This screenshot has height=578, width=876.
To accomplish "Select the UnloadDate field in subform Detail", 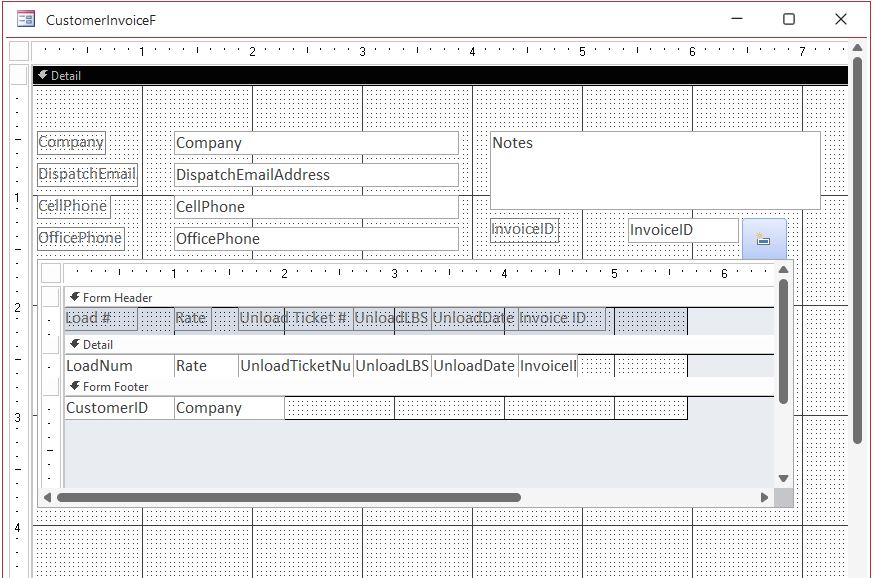I will tap(474, 365).
